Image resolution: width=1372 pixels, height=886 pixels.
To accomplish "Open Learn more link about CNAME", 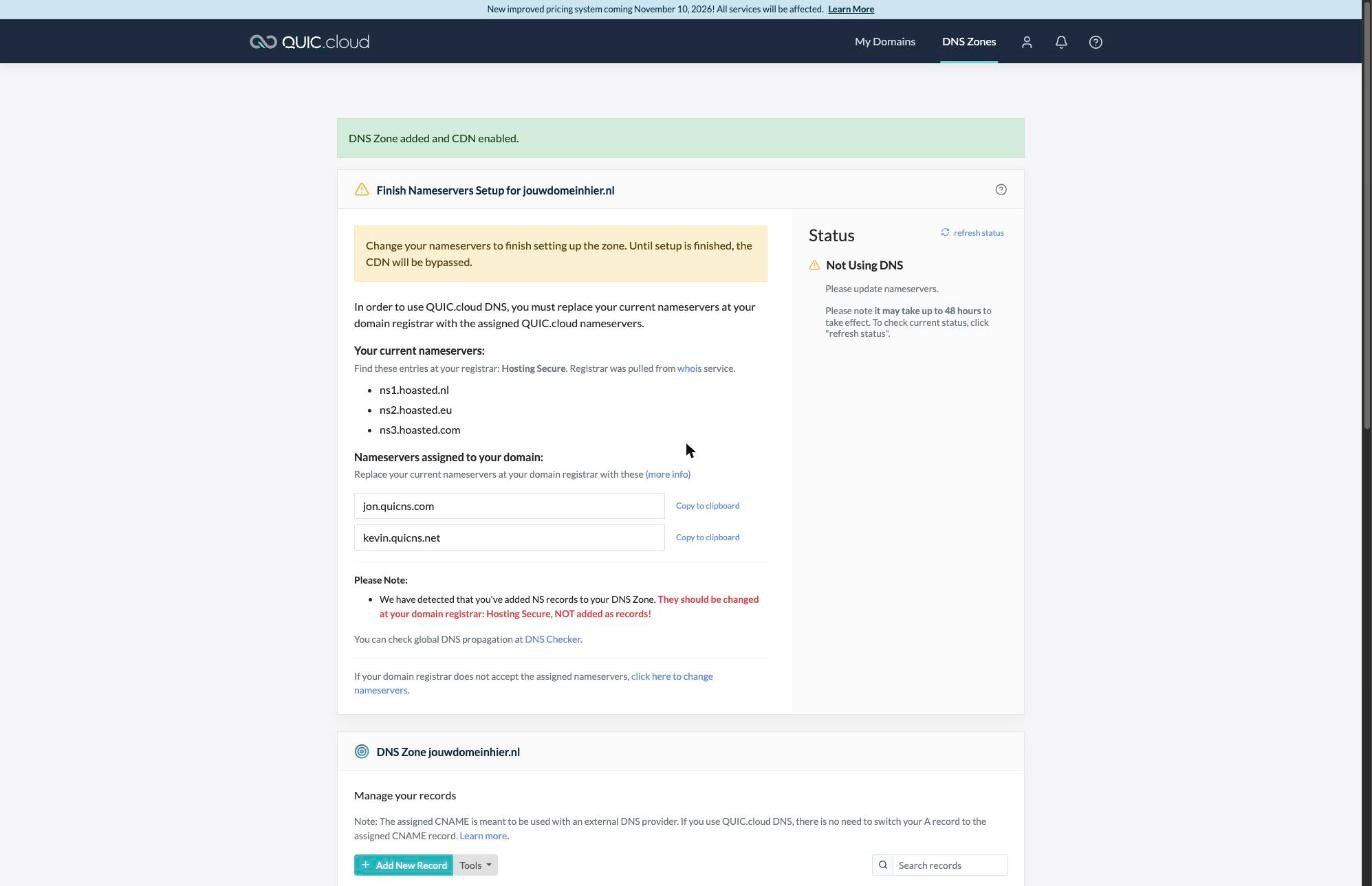I will point(483,836).
